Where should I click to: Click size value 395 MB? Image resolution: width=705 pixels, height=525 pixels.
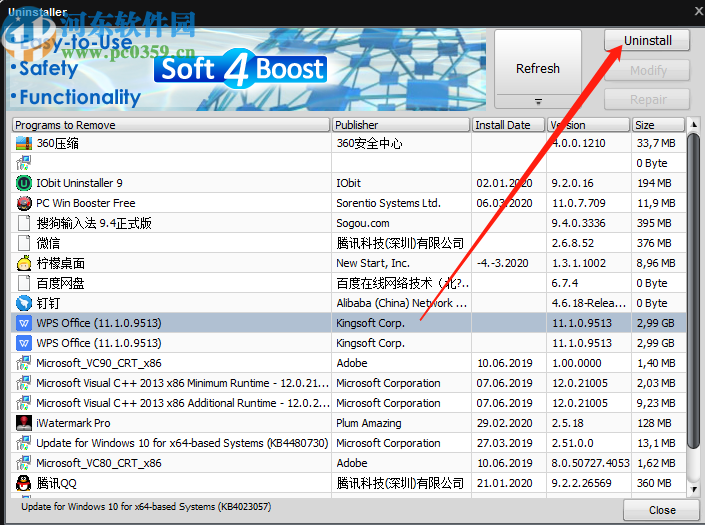pos(654,223)
